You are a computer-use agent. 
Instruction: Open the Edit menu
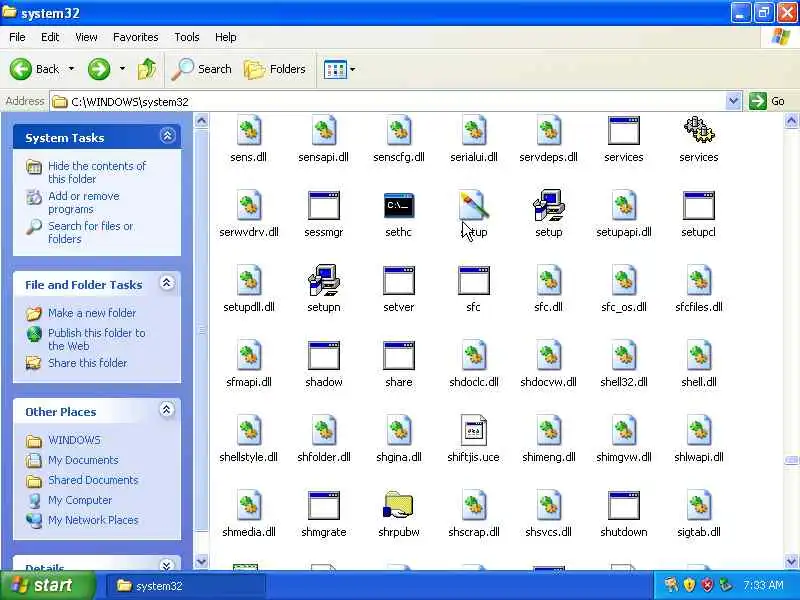50,37
